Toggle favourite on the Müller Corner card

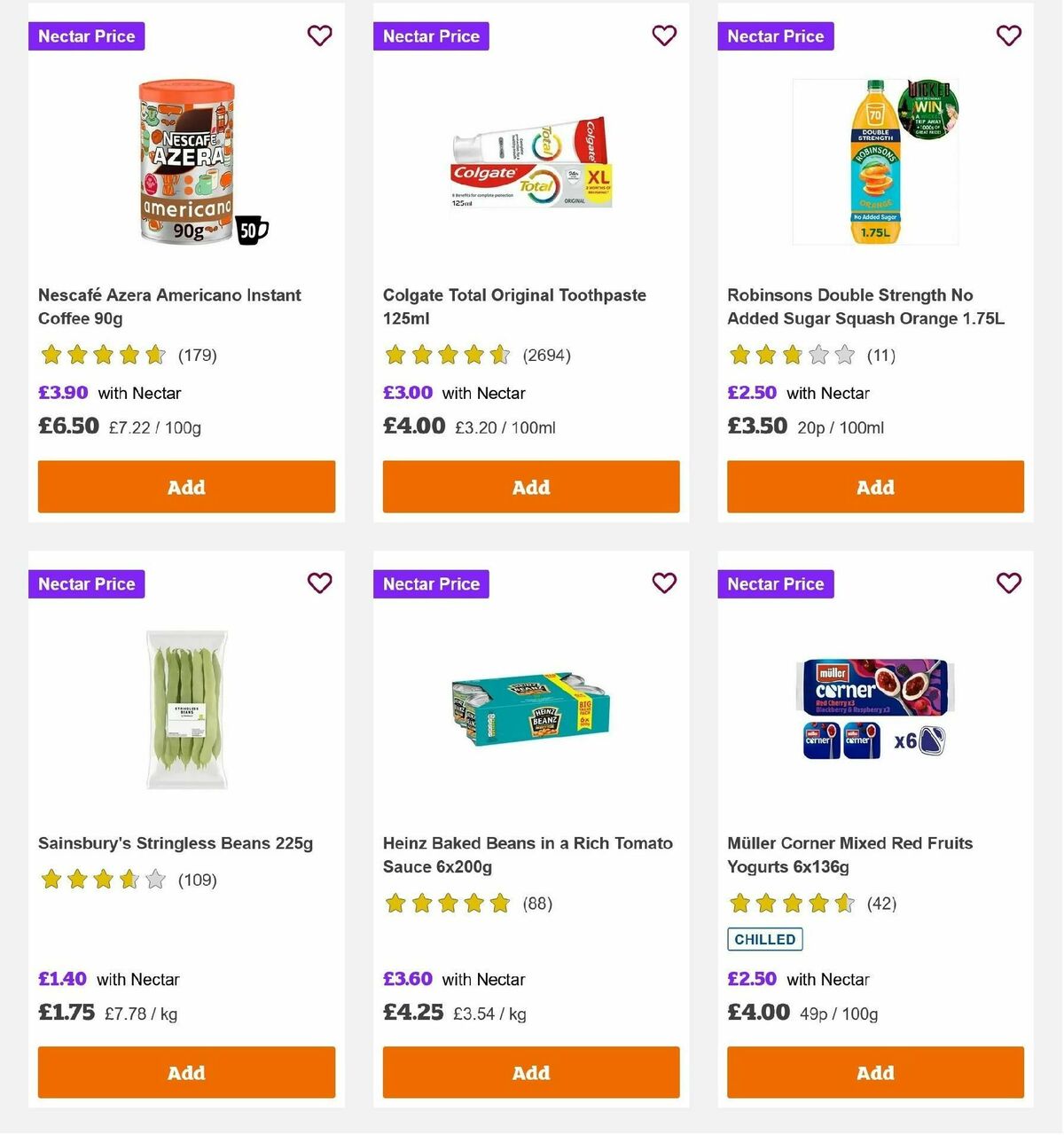tap(1008, 583)
